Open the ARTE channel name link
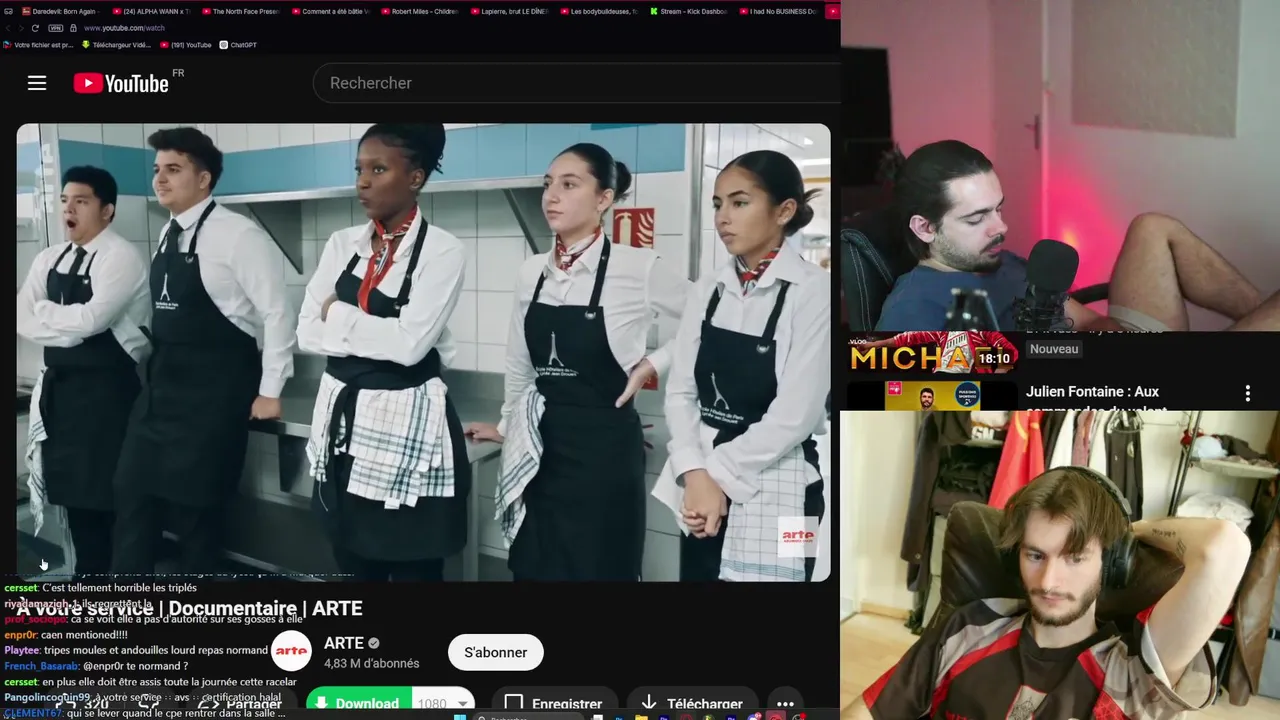 [x=343, y=643]
